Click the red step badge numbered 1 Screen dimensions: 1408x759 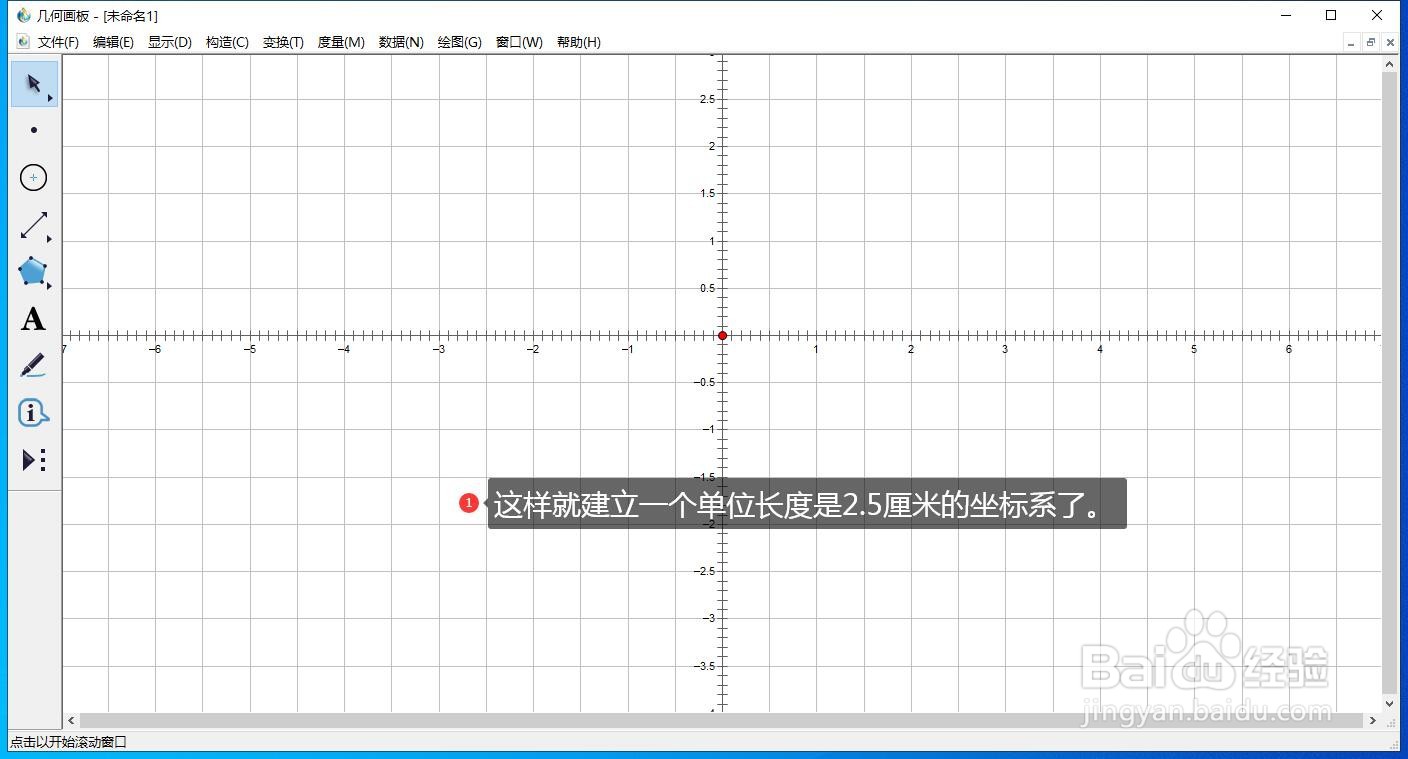coord(469,502)
